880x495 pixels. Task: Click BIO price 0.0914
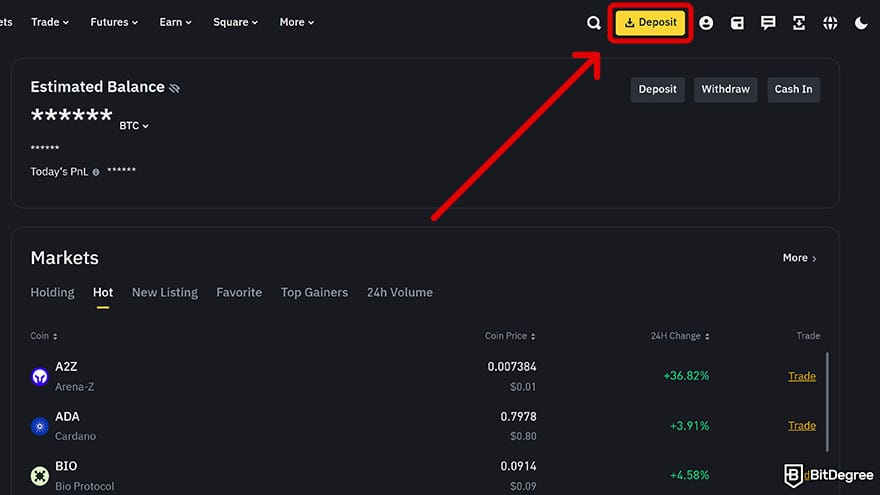[518, 466]
